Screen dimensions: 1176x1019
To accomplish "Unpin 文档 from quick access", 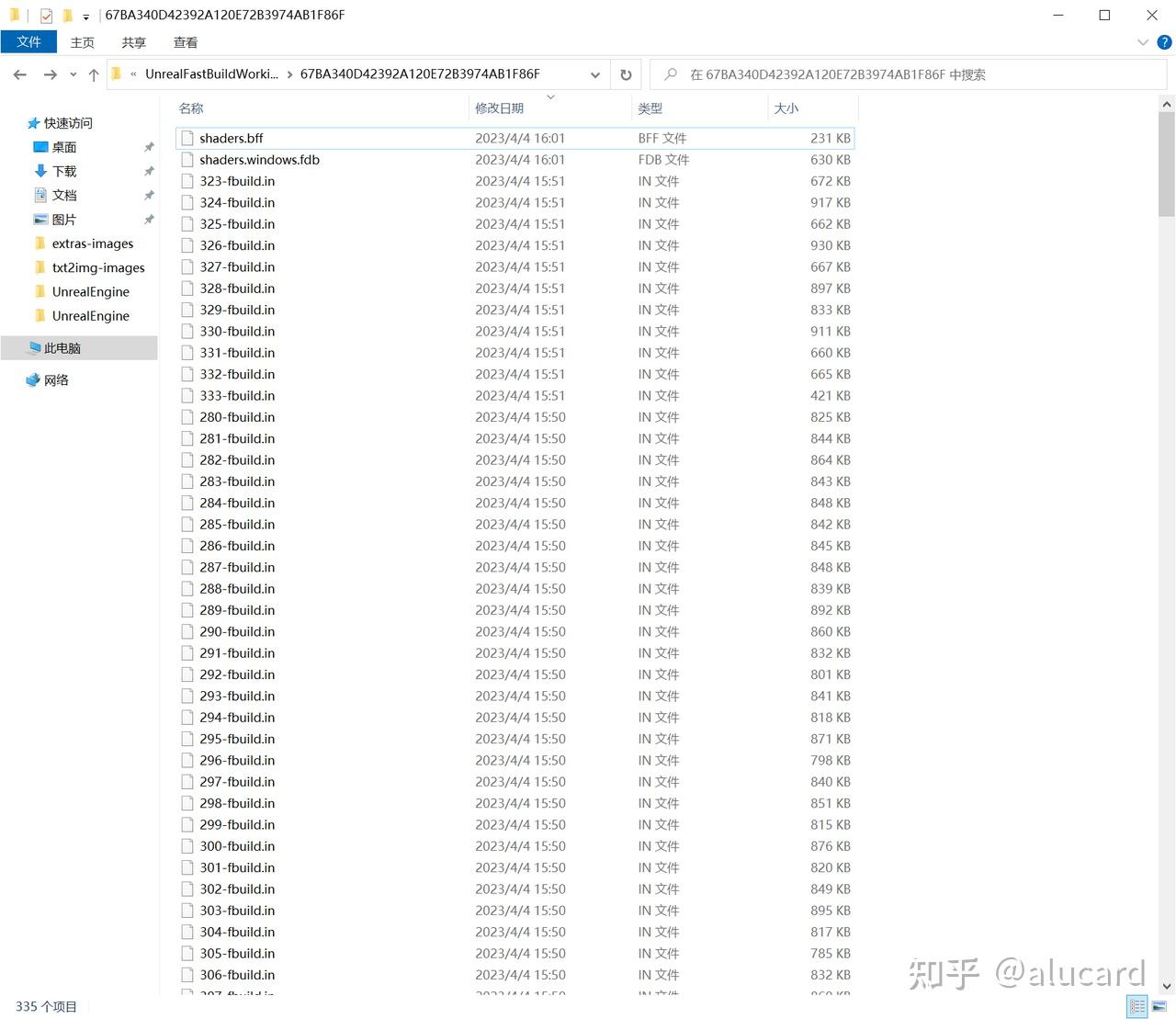I will [149, 195].
